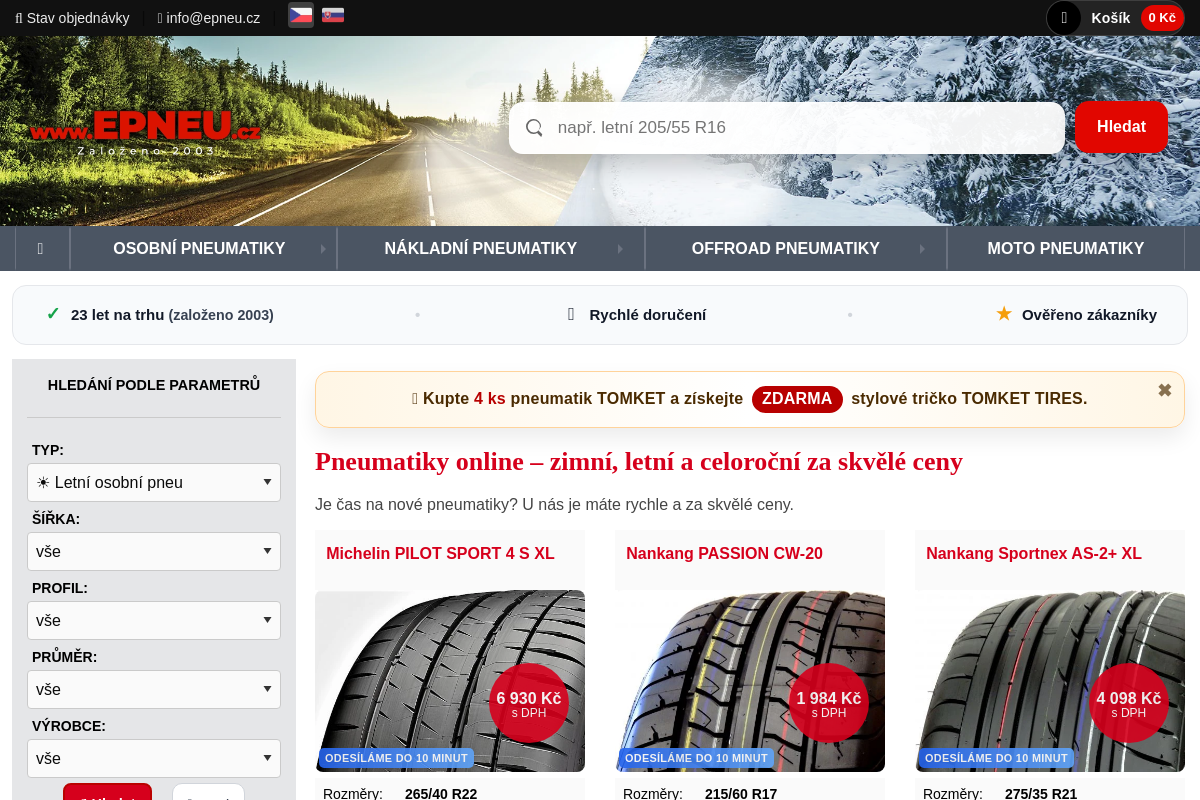Click Michelin PILOT SPORT tire image
1200x800 pixels.
(x=450, y=681)
